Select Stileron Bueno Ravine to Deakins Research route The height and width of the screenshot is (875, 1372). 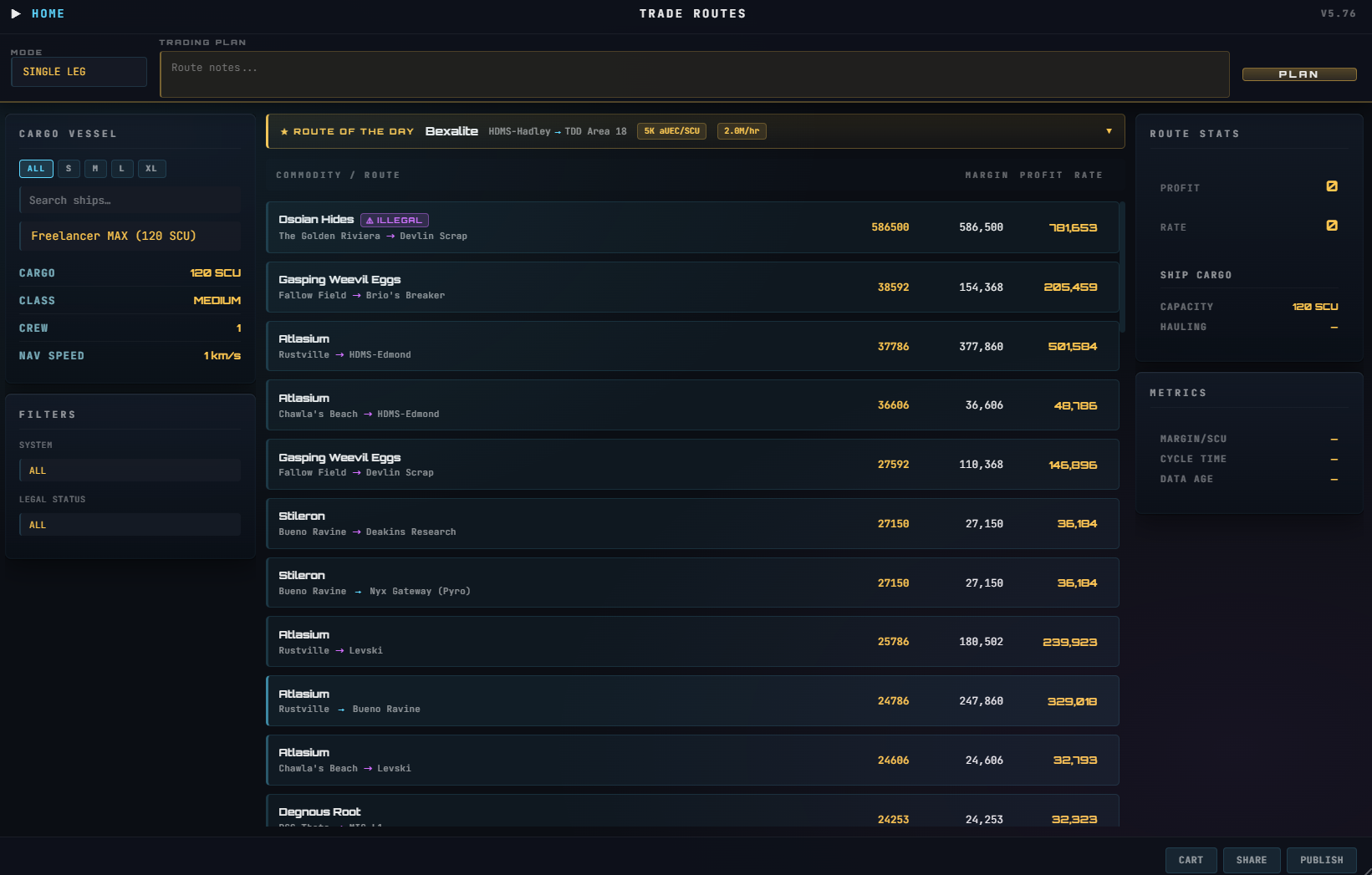click(692, 524)
